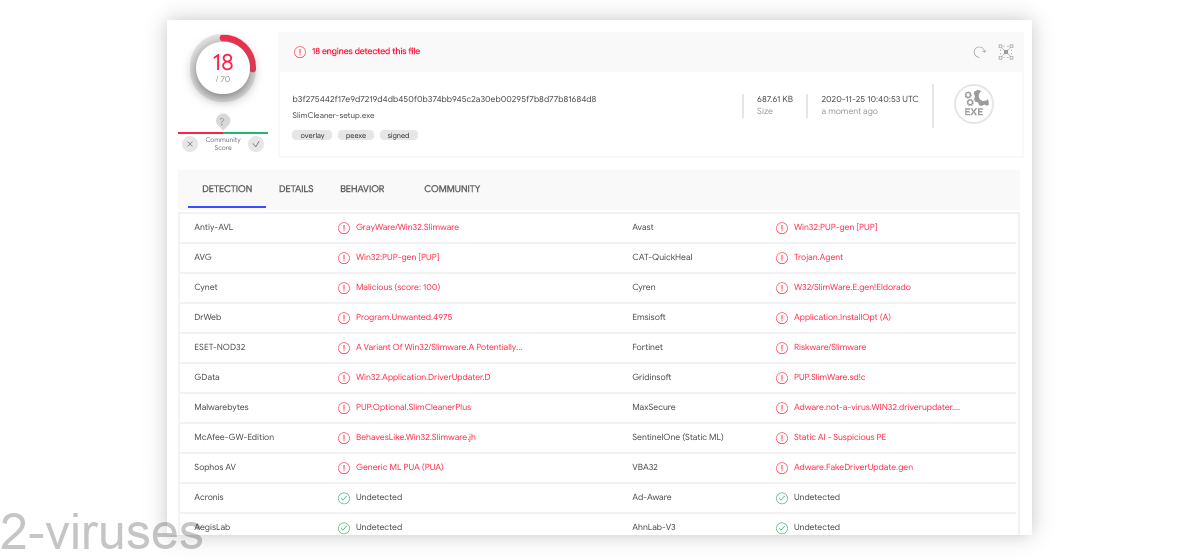
Task: Upvote using the community score checkmark button
Action: click(x=256, y=144)
